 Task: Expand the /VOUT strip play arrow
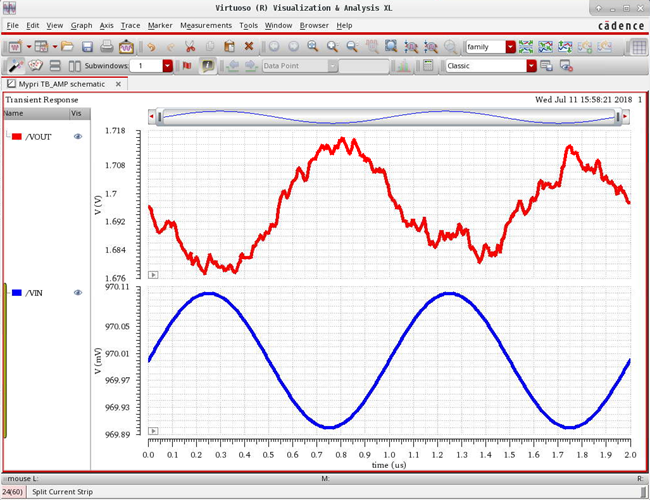coord(153,275)
